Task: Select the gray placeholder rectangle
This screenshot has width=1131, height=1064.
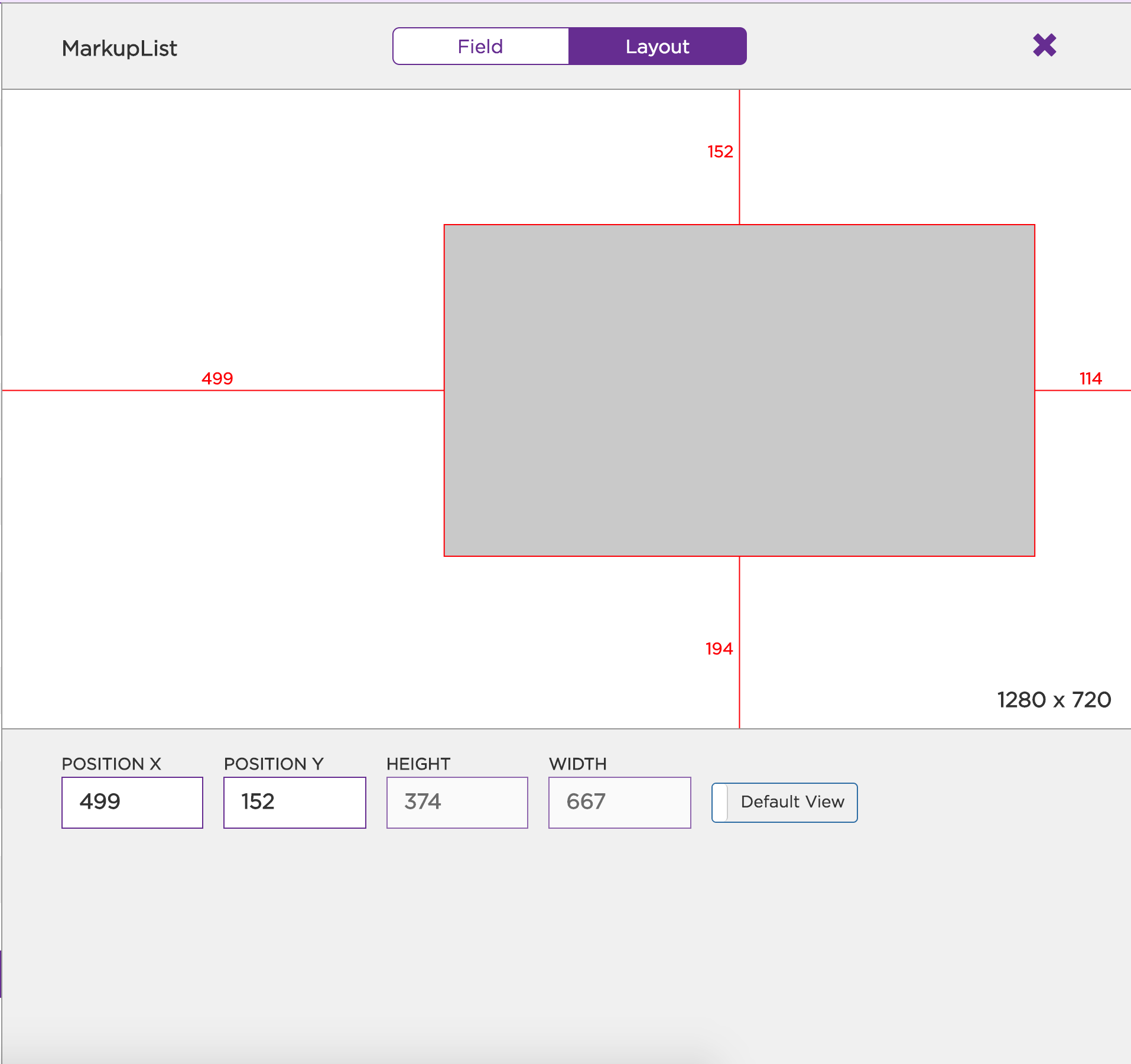Action: coord(739,390)
